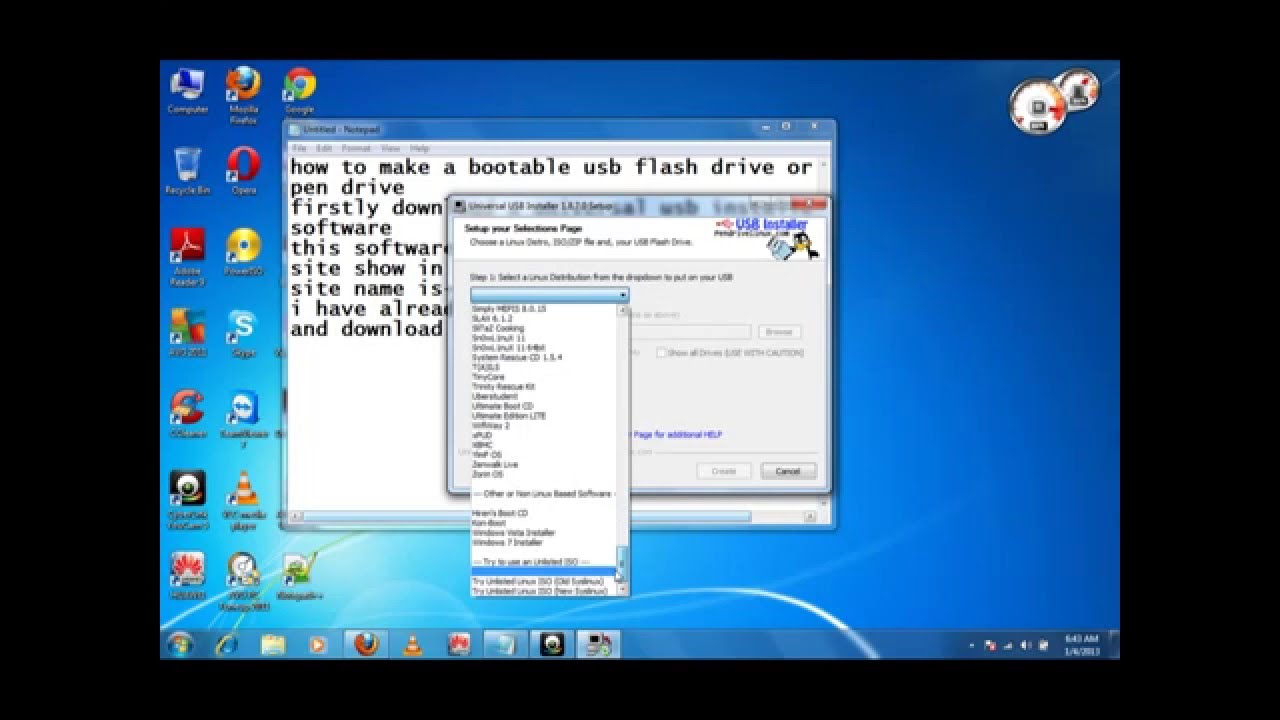Switch to Firefox on the taskbar
The width and height of the screenshot is (1280, 720).
(366, 644)
